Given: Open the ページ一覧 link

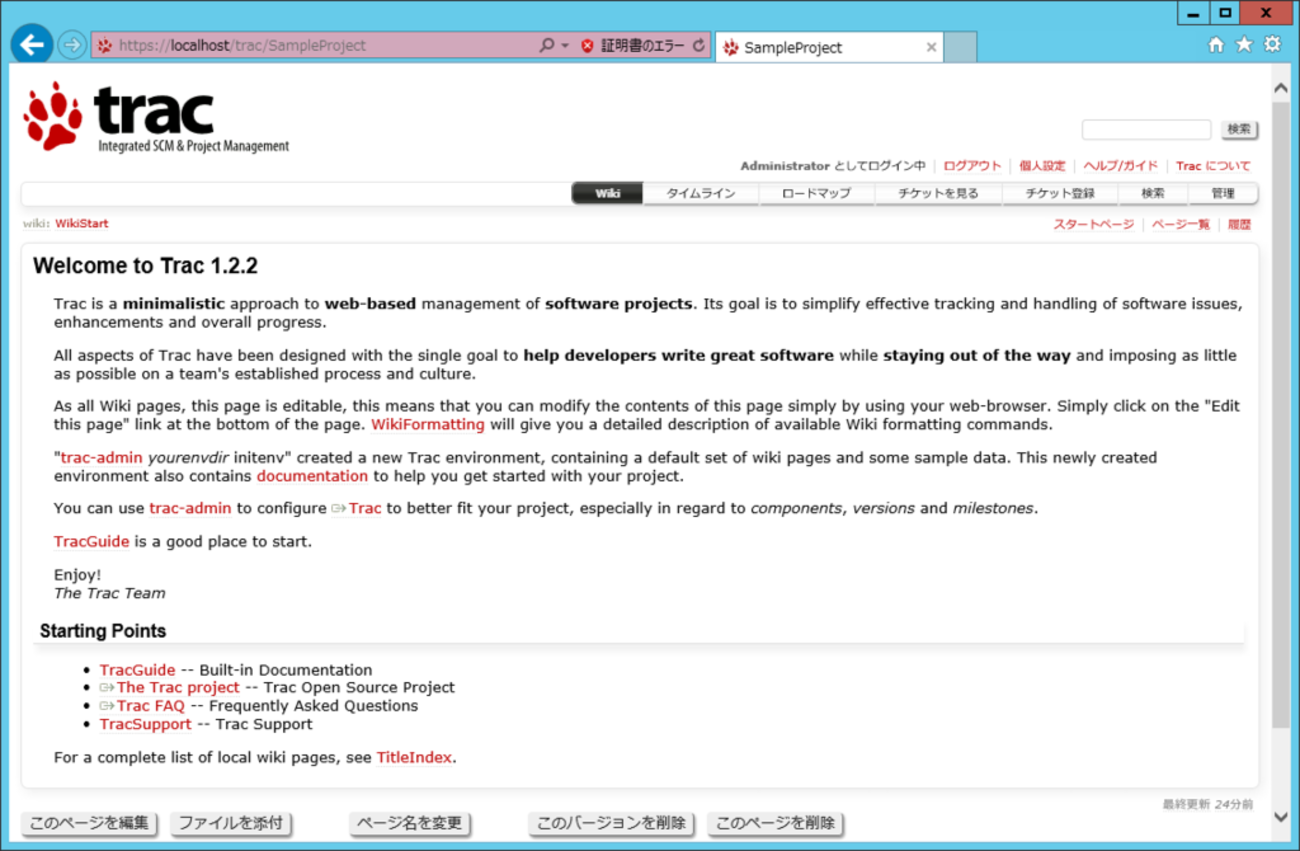Looking at the screenshot, I should [1180, 225].
